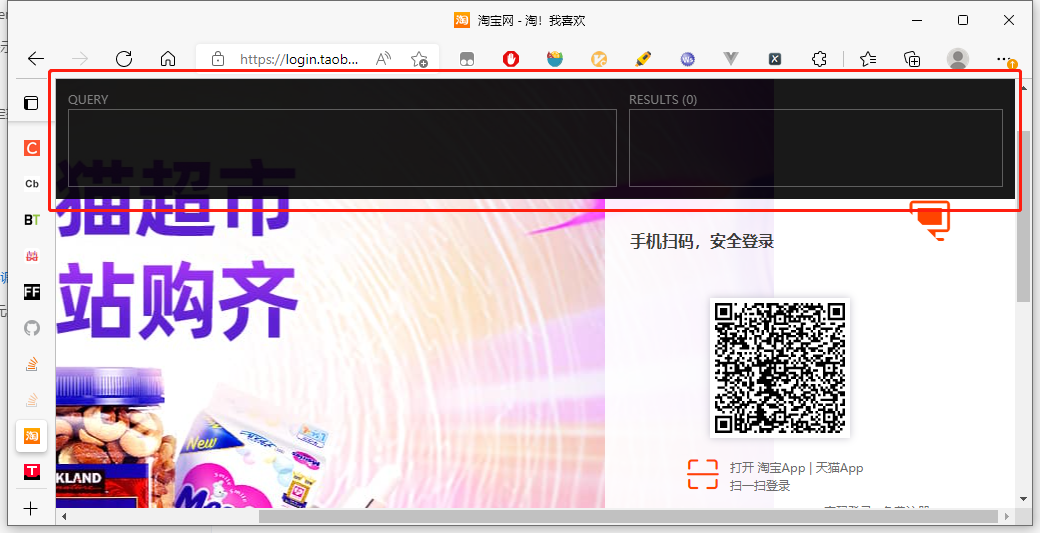Switch to the orange C tab

click(x=32, y=148)
